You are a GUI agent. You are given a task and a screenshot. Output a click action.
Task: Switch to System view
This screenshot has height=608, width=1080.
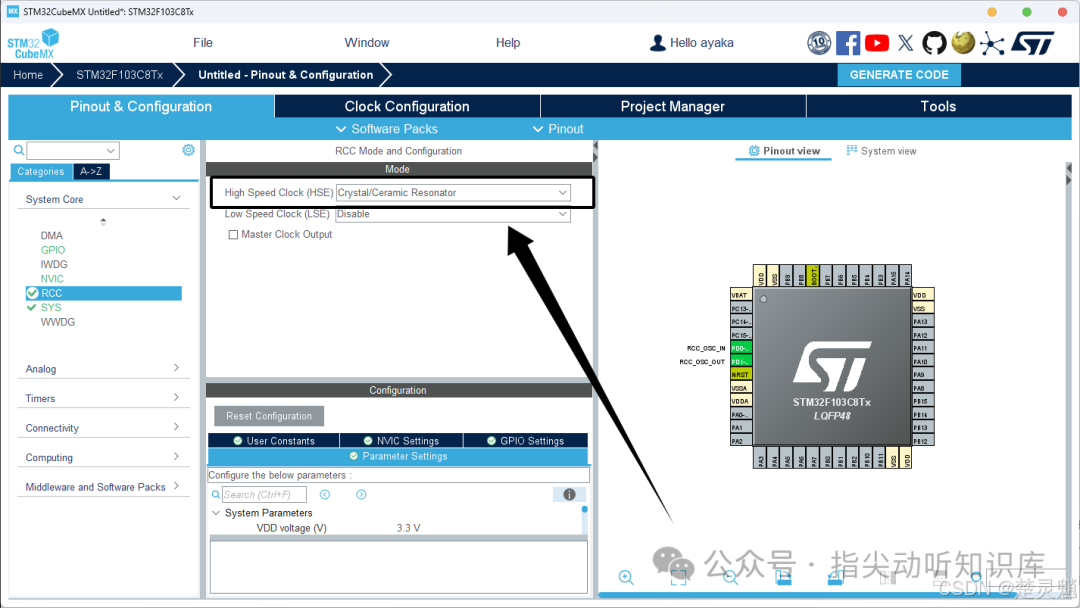[881, 151]
